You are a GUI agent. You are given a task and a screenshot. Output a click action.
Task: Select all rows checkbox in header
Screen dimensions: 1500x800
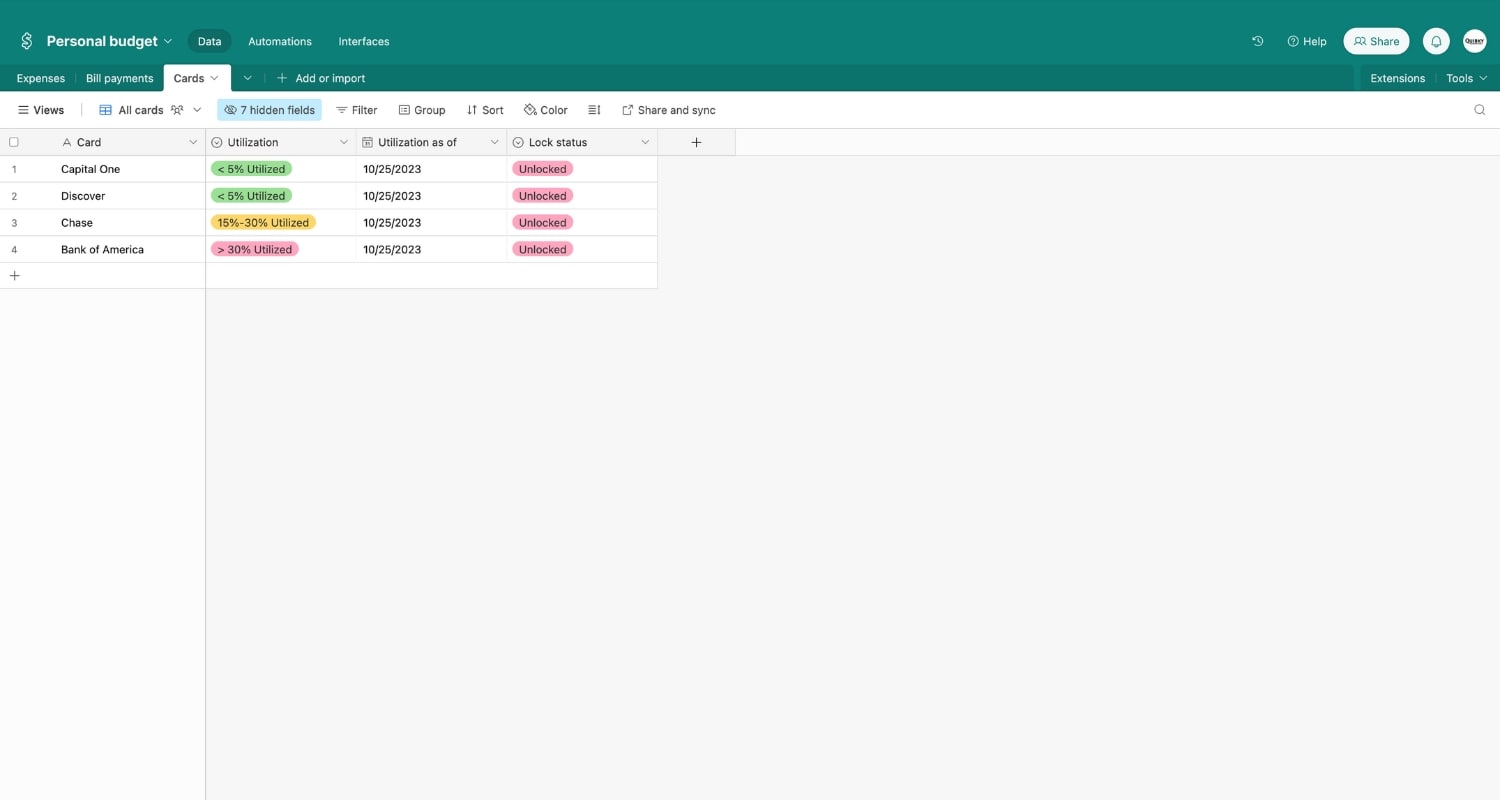(x=14, y=142)
